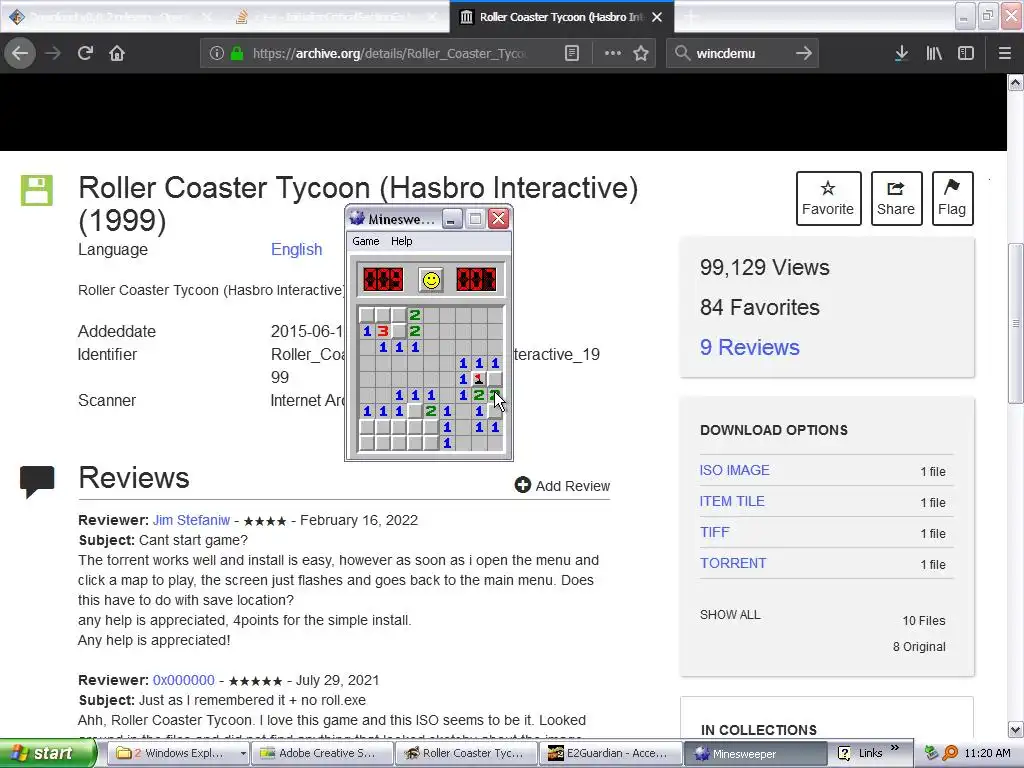Switch to the Roller Coaster Tycoon browser tab
Image resolution: width=1024 pixels, height=768 pixels.
click(562, 17)
